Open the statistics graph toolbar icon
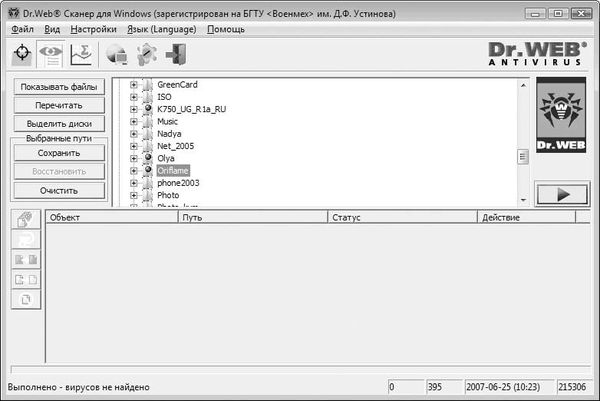 click(x=80, y=56)
